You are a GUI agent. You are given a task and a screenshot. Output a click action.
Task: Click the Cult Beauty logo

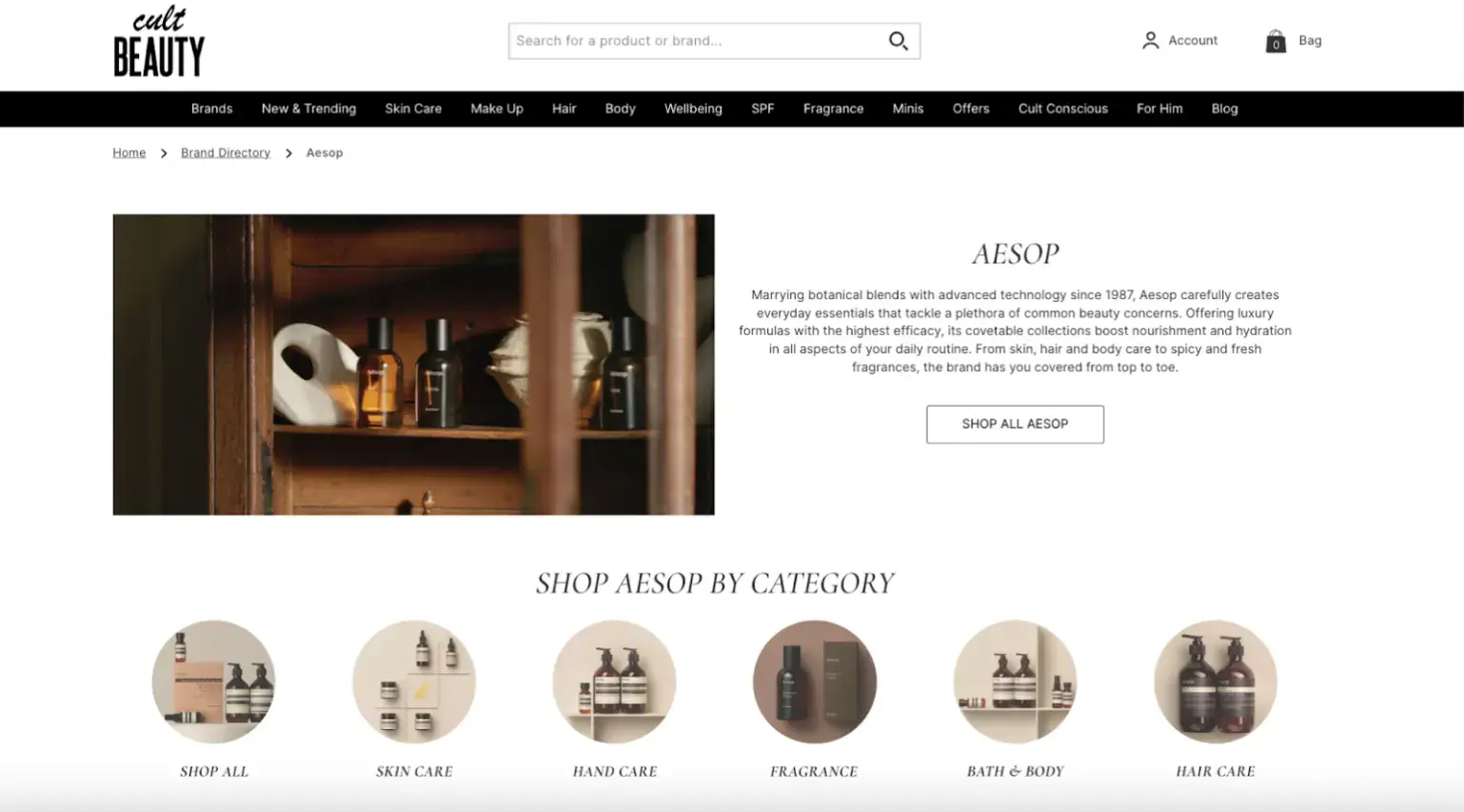point(159,42)
